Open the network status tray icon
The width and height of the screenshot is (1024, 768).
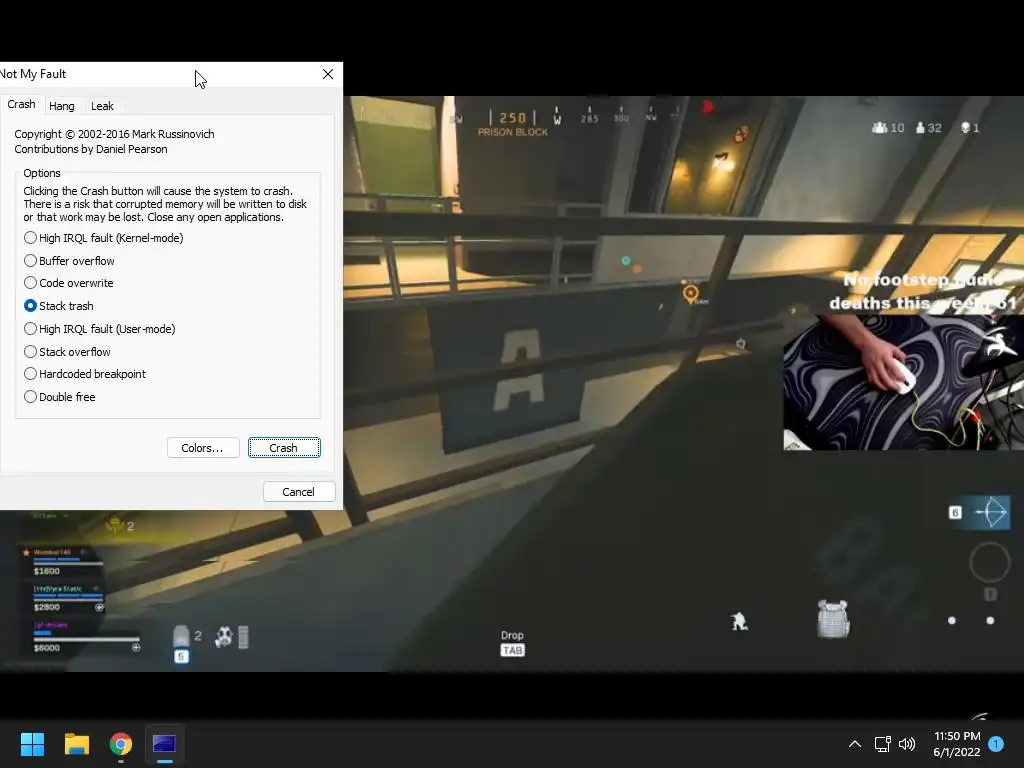click(882, 744)
